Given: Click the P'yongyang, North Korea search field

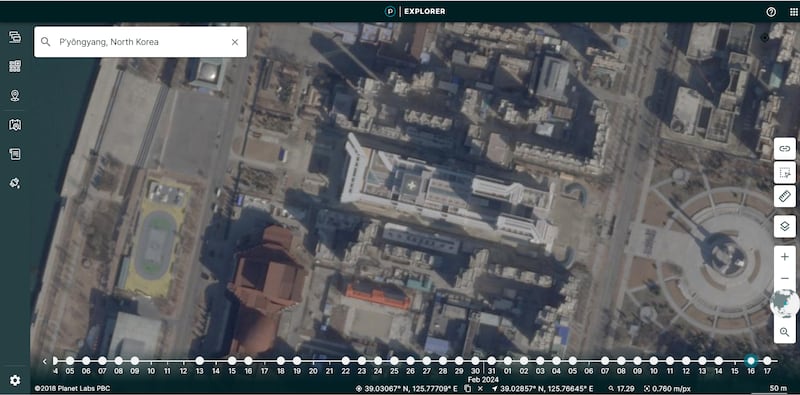Looking at the screenshot, I should (140, 42).
